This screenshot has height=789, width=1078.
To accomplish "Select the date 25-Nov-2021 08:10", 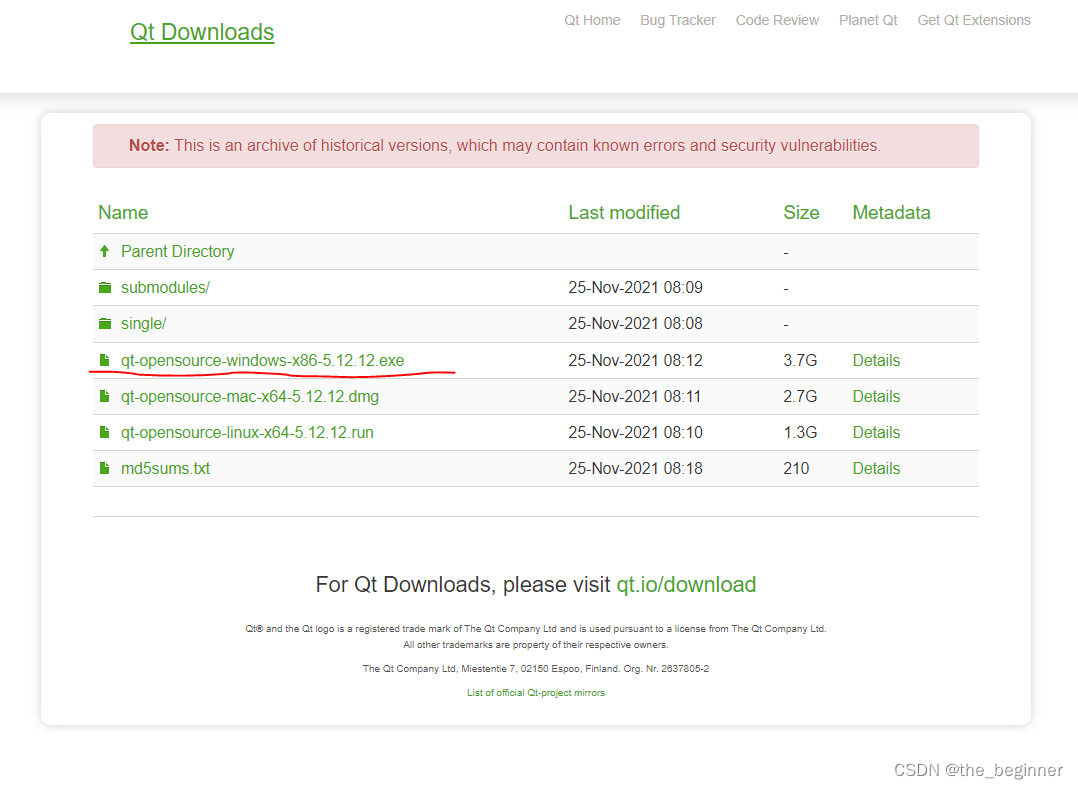I will 635,433.
